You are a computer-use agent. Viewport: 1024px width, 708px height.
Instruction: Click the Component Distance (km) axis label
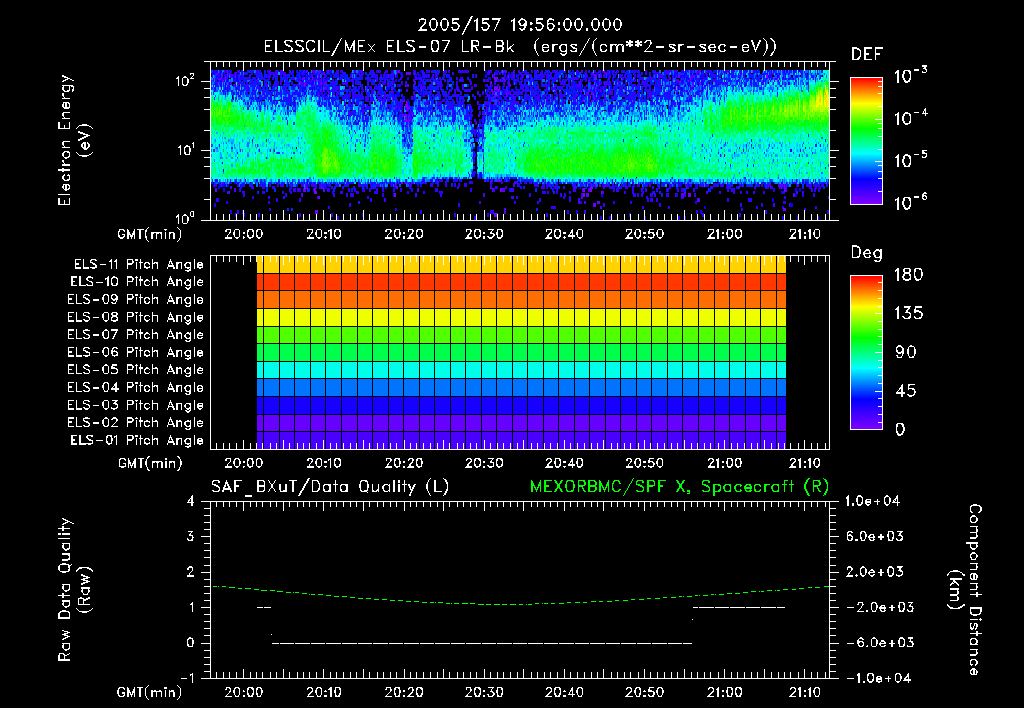(x=965, y=590)
